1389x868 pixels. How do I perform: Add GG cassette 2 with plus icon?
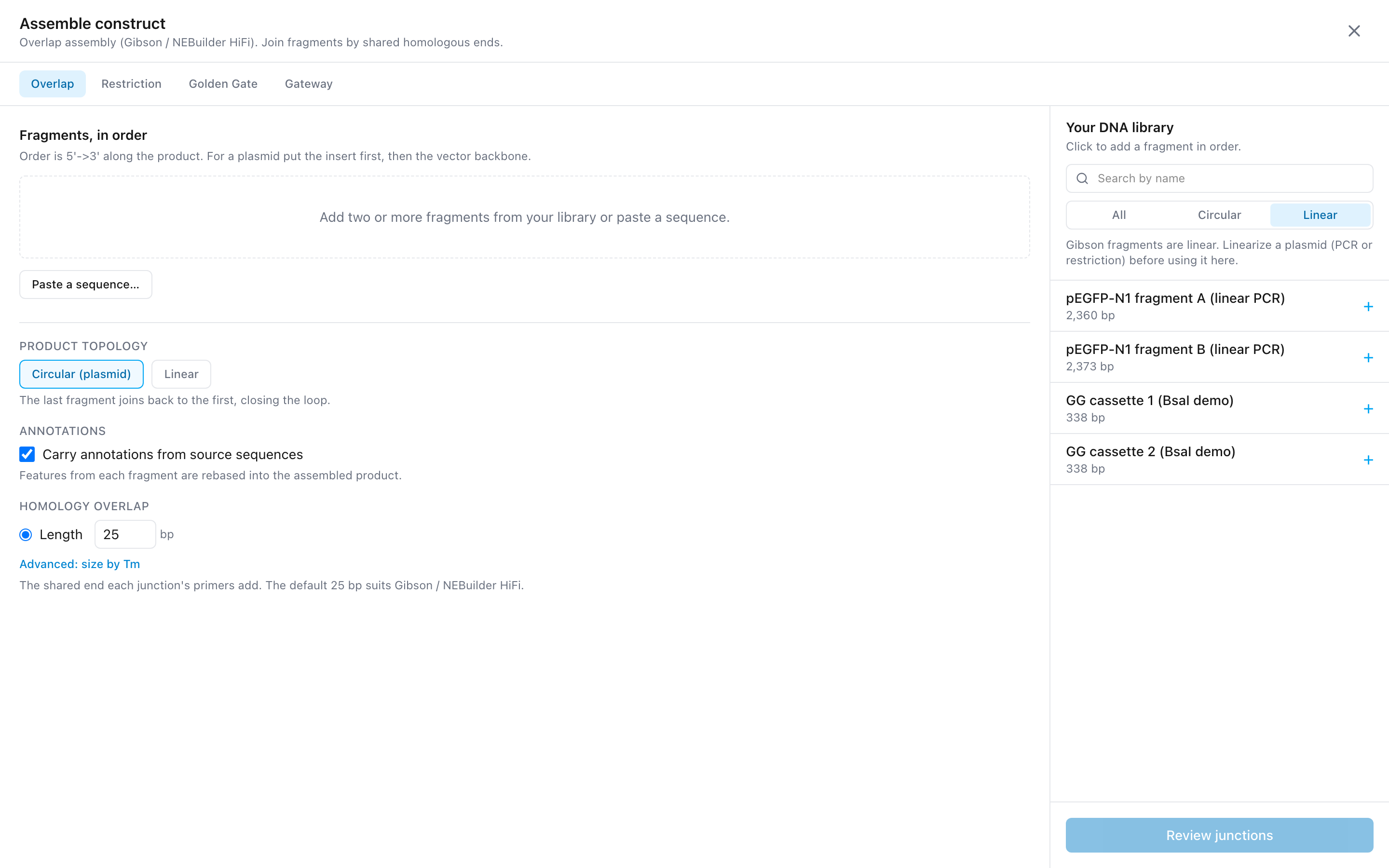pyautogui.click(x=1368, y=460)
